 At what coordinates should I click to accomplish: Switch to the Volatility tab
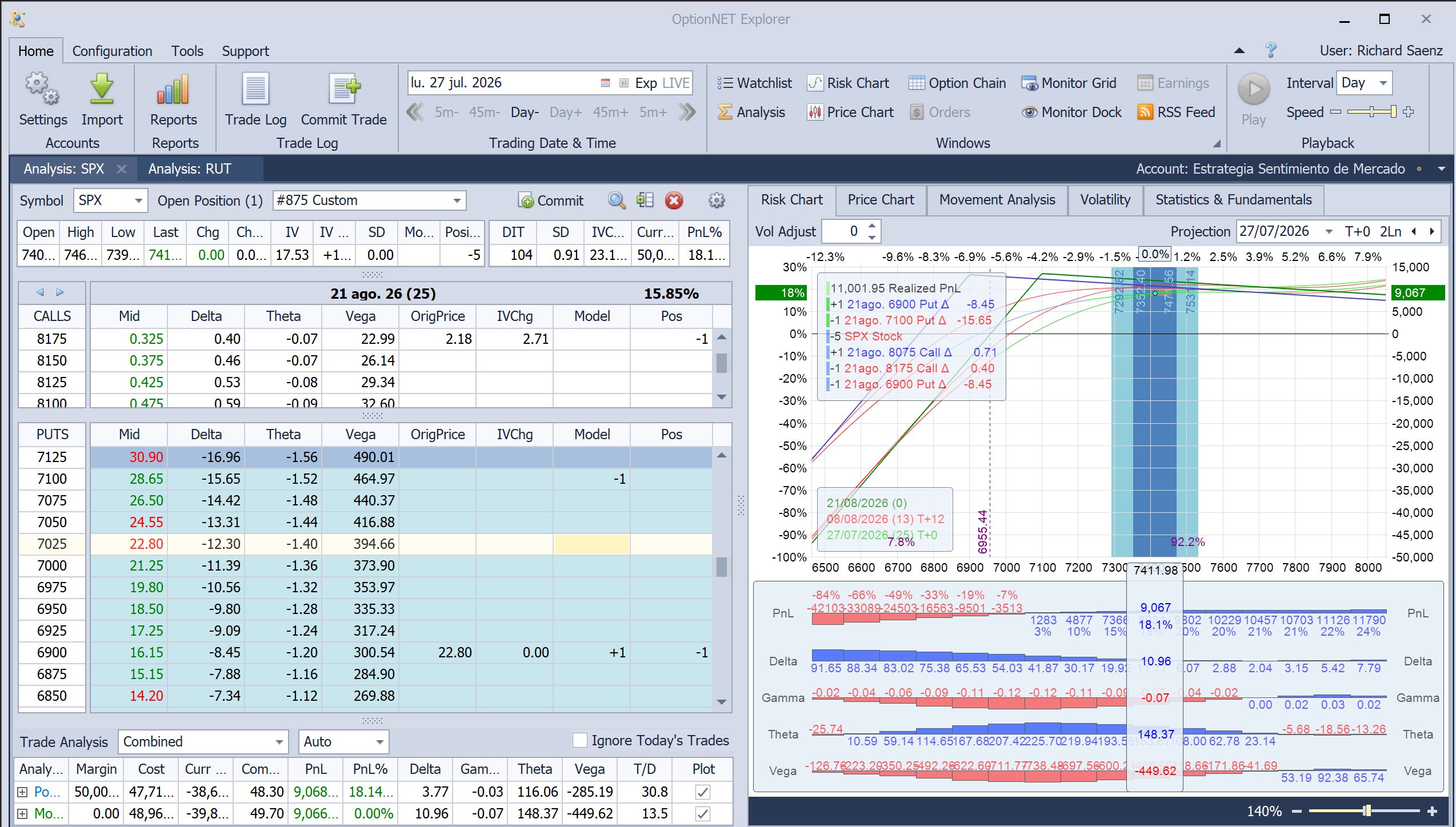point(1105,200)
